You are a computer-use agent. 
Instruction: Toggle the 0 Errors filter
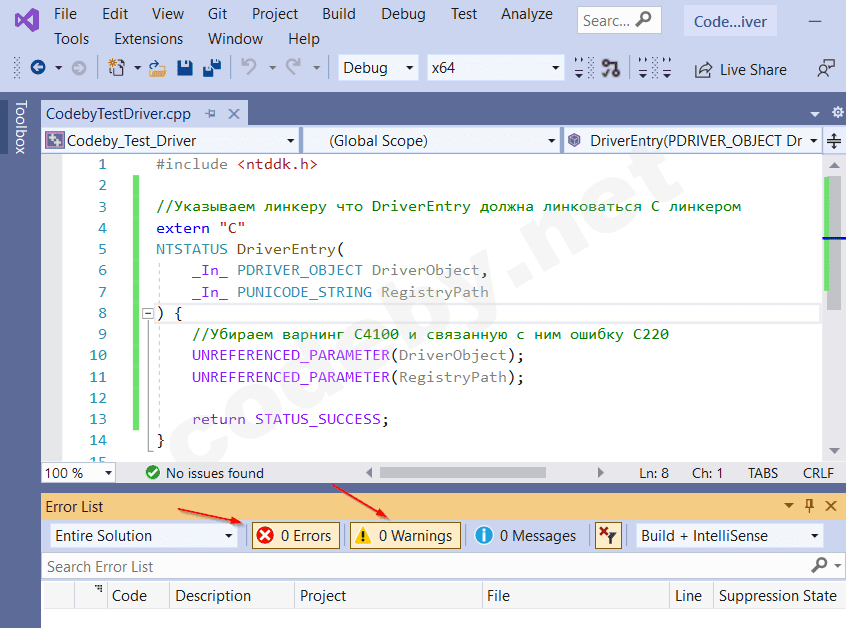coord(295,536)
